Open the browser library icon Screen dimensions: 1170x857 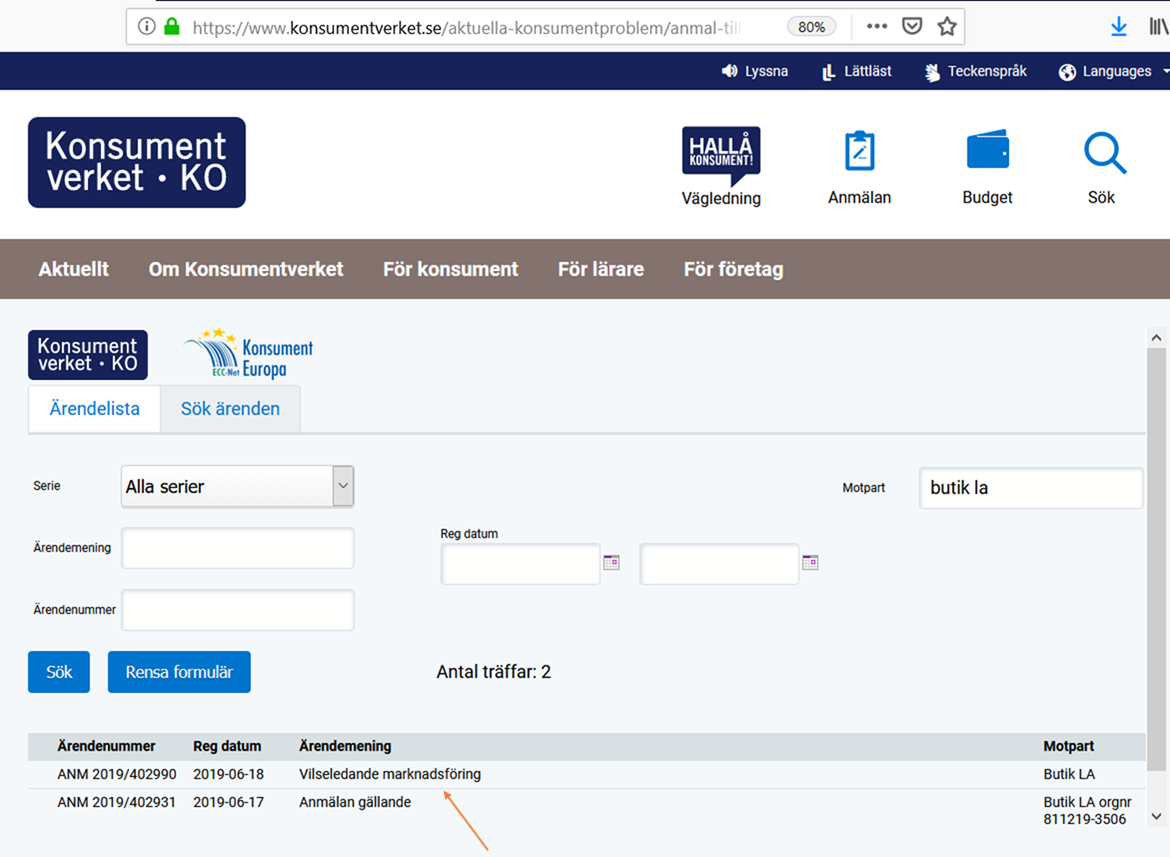pos(1159,27)
